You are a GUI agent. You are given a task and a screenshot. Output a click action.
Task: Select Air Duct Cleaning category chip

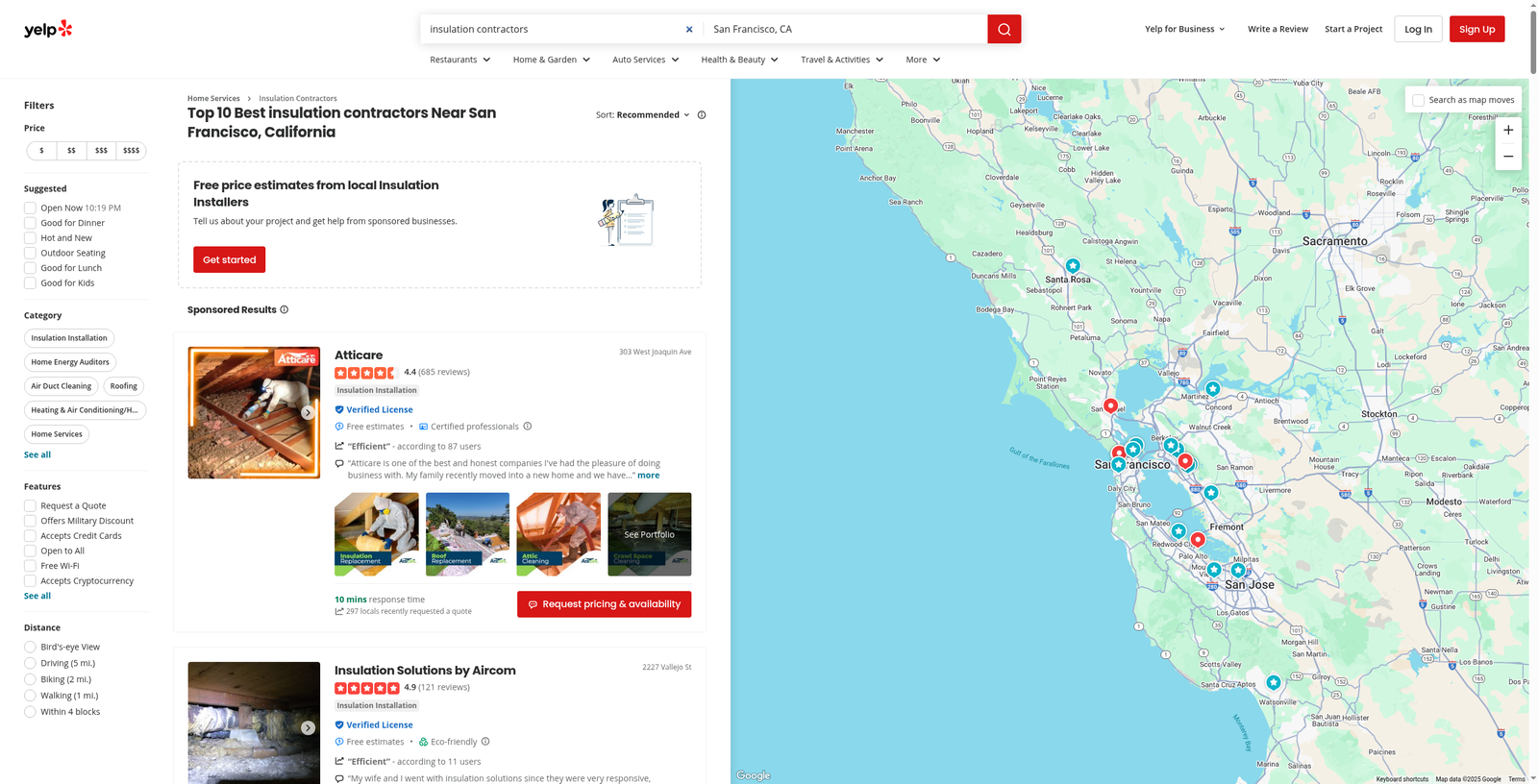(x=62, y=386)
